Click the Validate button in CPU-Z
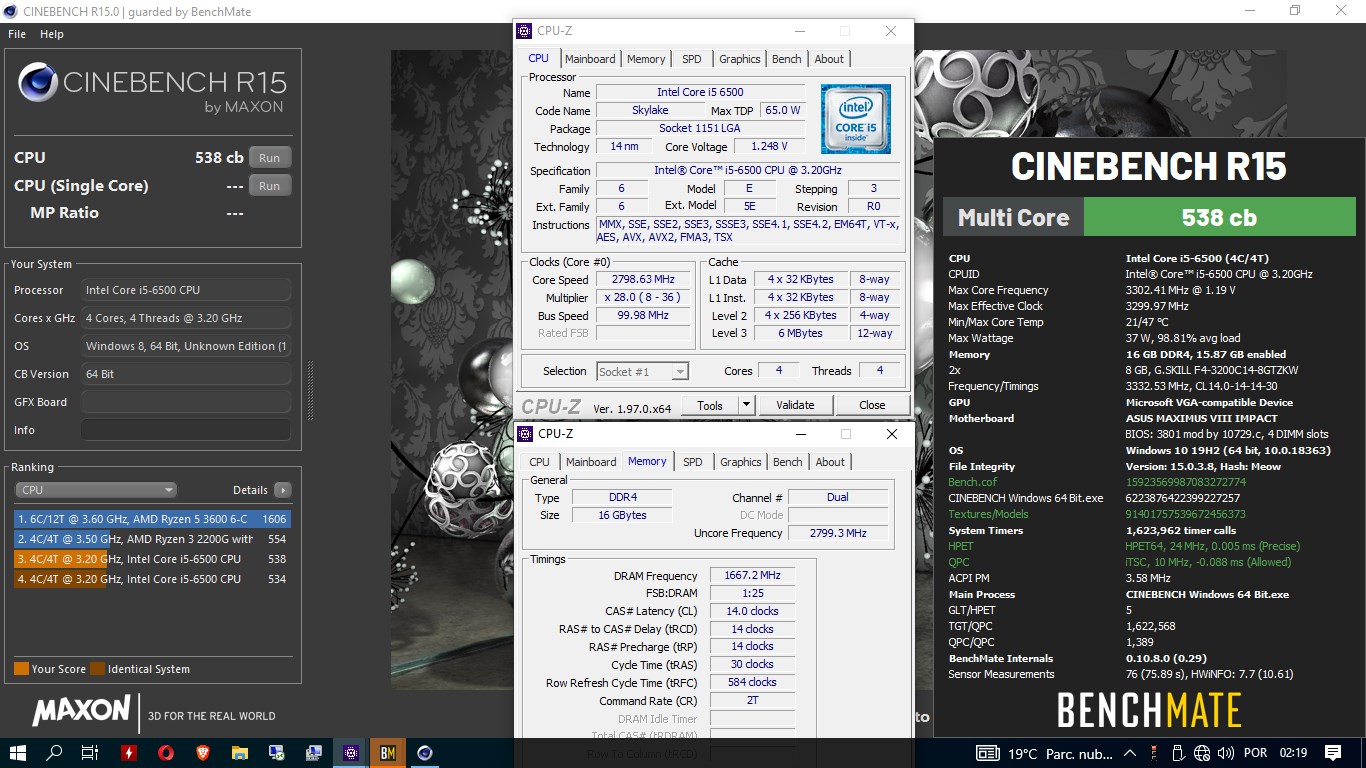Image resolution: width=1366 pixels, height=768 pixels. coord(795,405)
